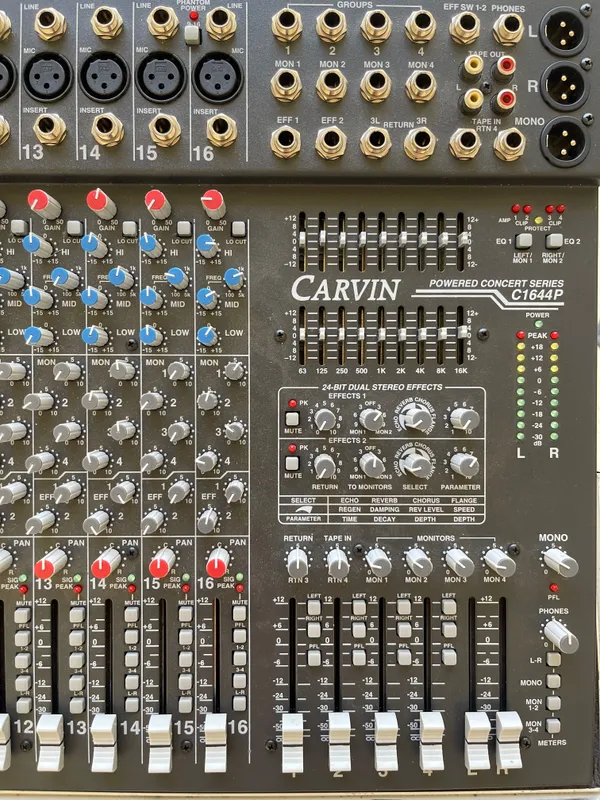Turn the channel 14 EFF 2 send knob
This screenshot has height=800, width=600.
[x=97, y=523]
